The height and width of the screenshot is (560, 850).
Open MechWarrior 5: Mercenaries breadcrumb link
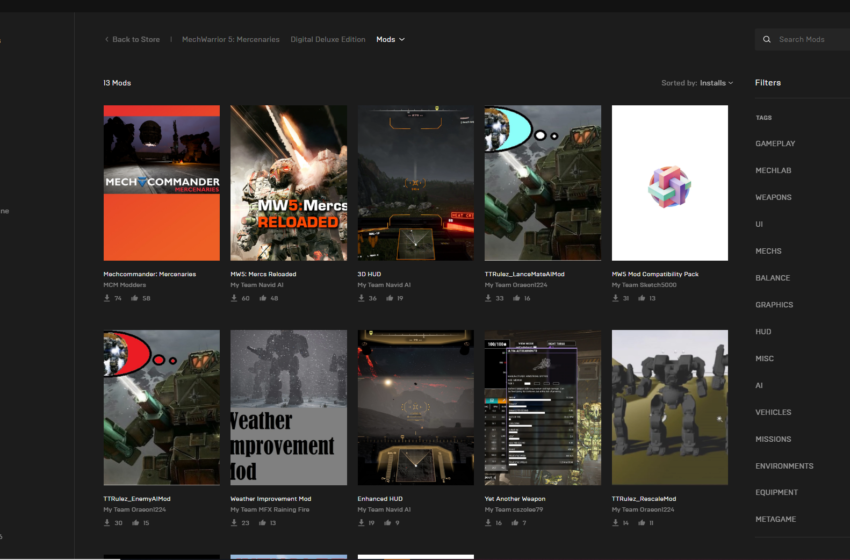pyautogui.click(x=231, y=40)
